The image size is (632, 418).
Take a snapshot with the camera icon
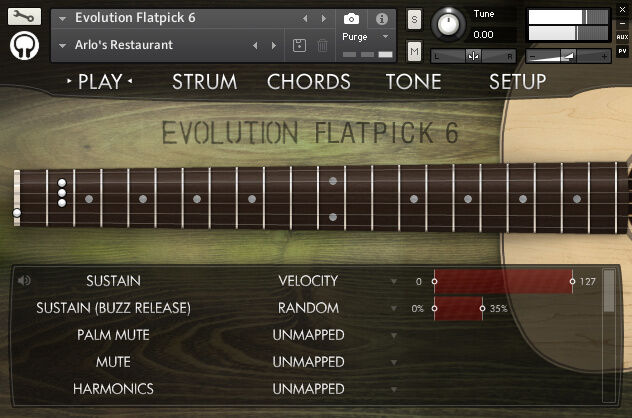pos(351,19)
